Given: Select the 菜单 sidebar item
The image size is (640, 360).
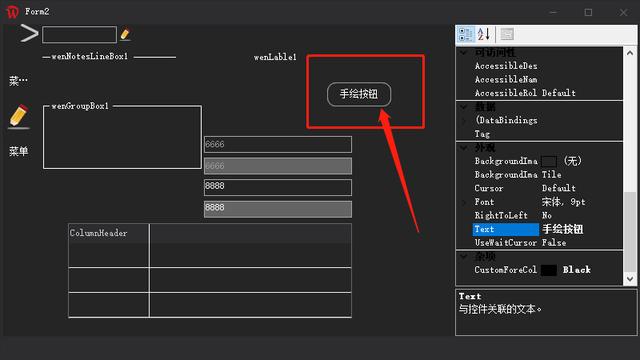Looking at the screenshot, I should [18, 151].
